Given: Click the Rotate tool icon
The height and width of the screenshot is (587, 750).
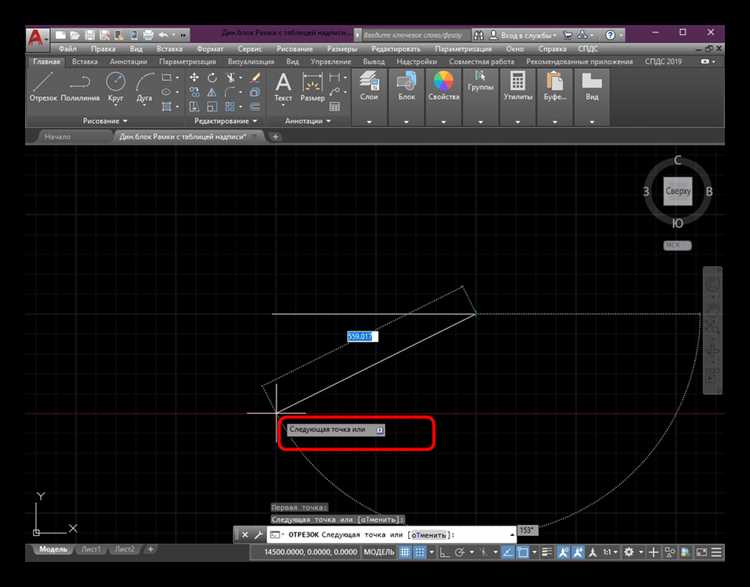Looking at the screenshot, I should [212, 78].
